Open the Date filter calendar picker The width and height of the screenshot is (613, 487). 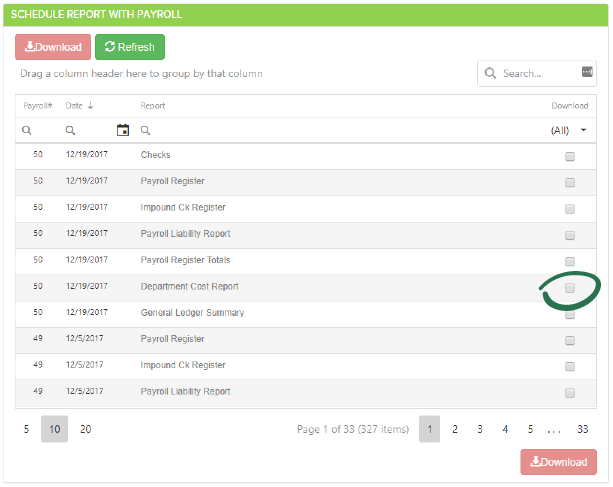point(123,130)
